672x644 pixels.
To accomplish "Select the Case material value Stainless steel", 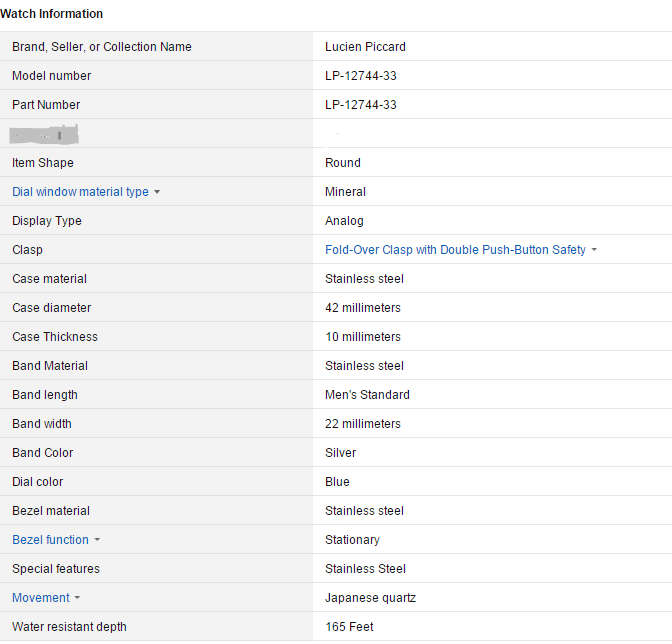I will (x=364, y=279).
